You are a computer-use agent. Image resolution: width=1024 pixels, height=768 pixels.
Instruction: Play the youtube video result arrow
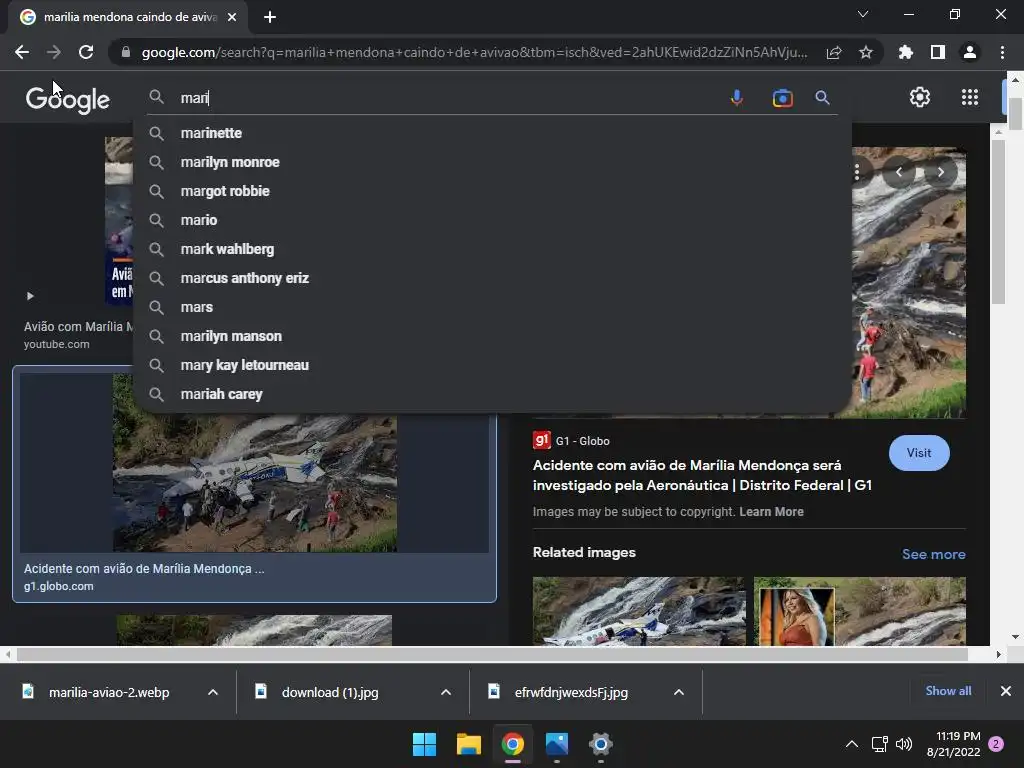[30, 296]
